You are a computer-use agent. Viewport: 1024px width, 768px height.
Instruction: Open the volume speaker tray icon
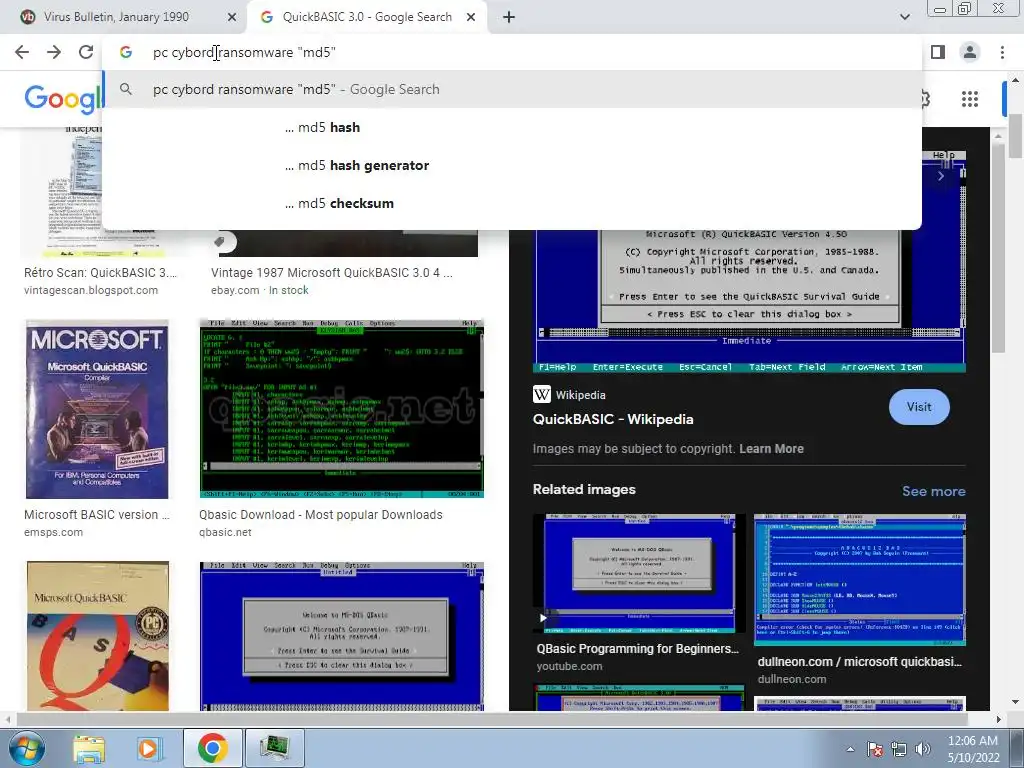coord(923,749)
